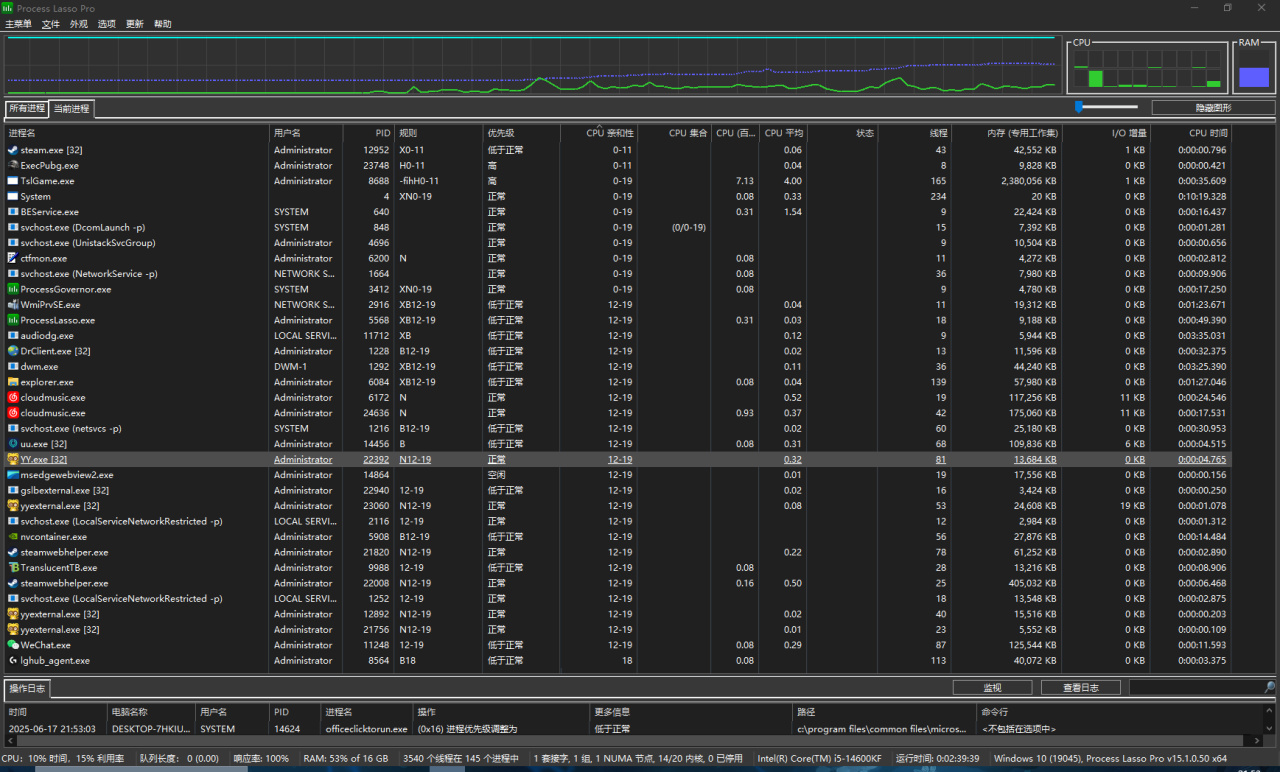Switch to the 所有进程 tab
The width and height of the screenshot is (1280, 772).
(x=27, y=108)
